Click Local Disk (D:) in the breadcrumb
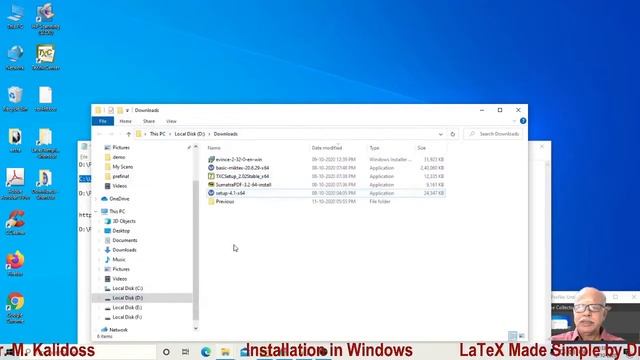Viewport: 640px width, 360px height. click(190, 134)
